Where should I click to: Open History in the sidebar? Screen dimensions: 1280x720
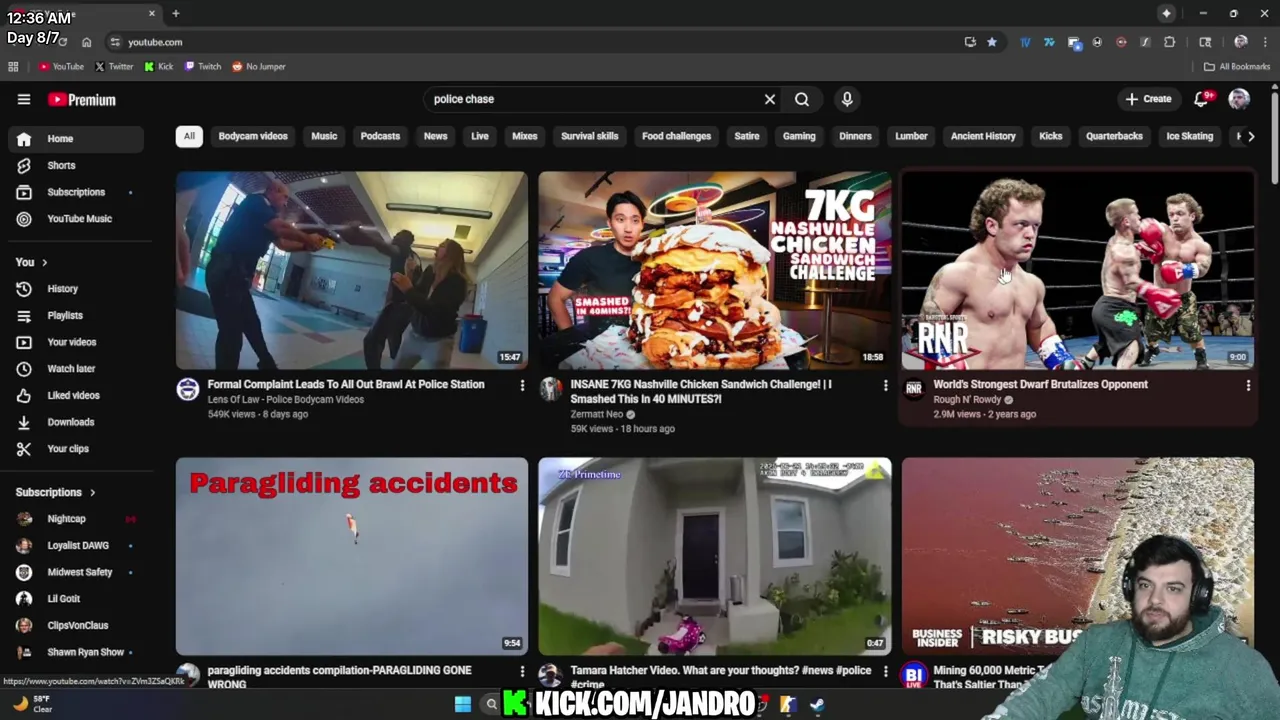click(x=76, y=289)
